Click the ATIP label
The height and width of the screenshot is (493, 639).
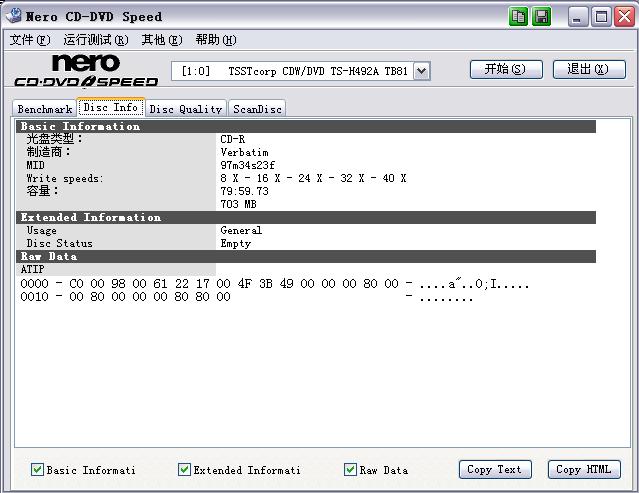(33, 269)
